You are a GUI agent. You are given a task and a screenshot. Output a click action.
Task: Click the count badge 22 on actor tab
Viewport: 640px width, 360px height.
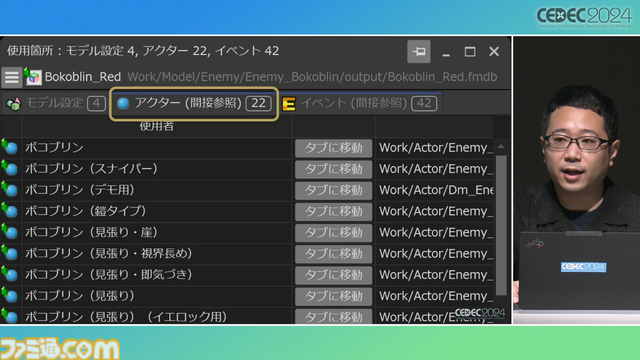tap(258, 103)
